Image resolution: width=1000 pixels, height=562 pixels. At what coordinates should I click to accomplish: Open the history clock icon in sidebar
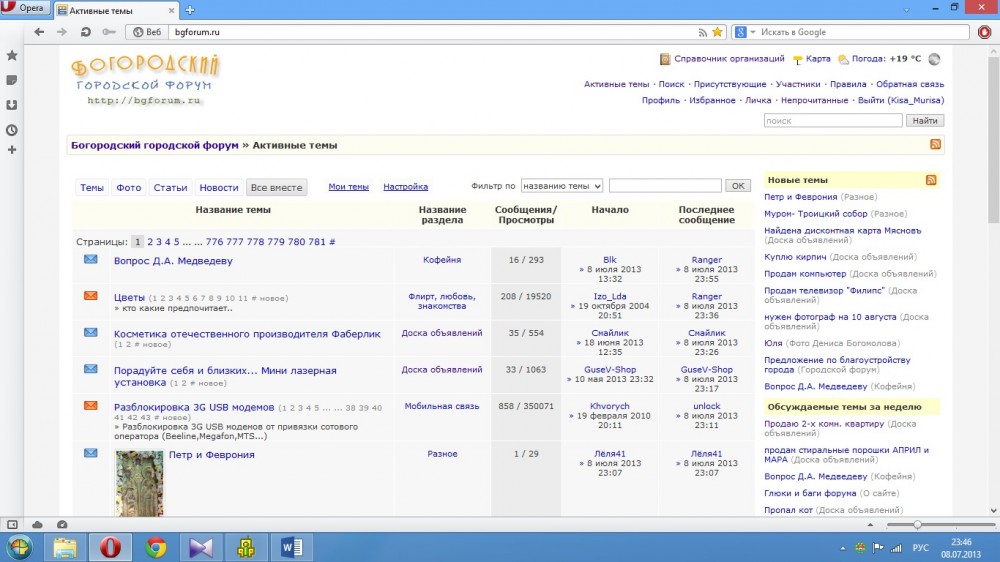coord(12,130)
